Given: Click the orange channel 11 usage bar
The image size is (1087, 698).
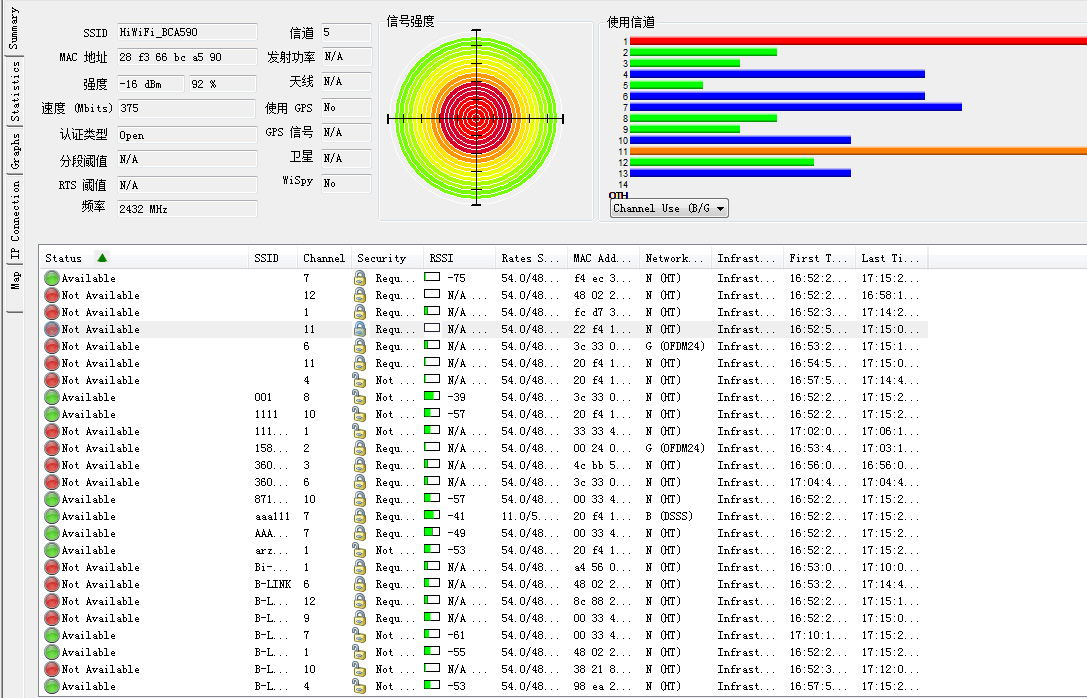Looking at the screenshot, I should click(857, 151).
